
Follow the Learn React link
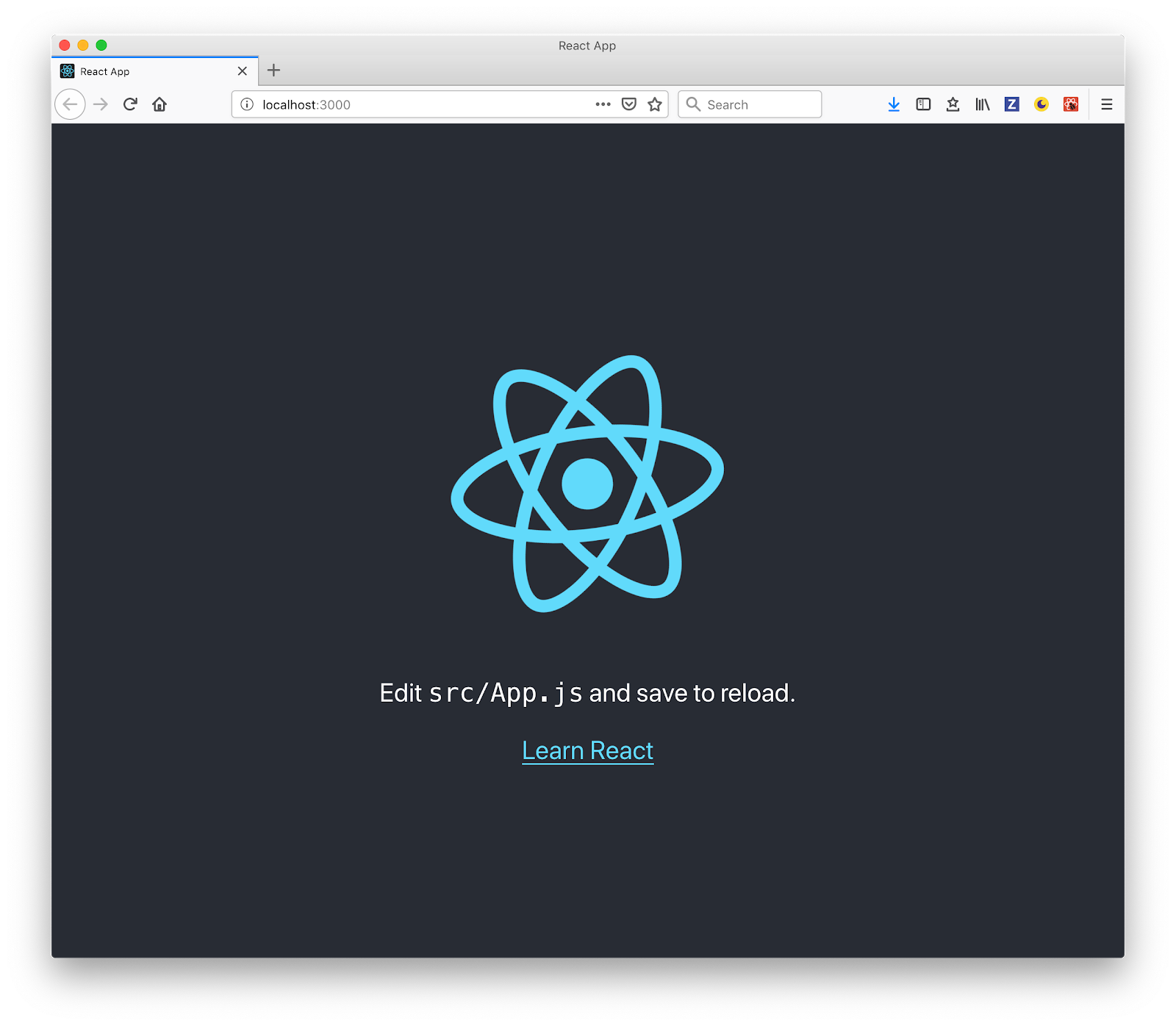587,750
